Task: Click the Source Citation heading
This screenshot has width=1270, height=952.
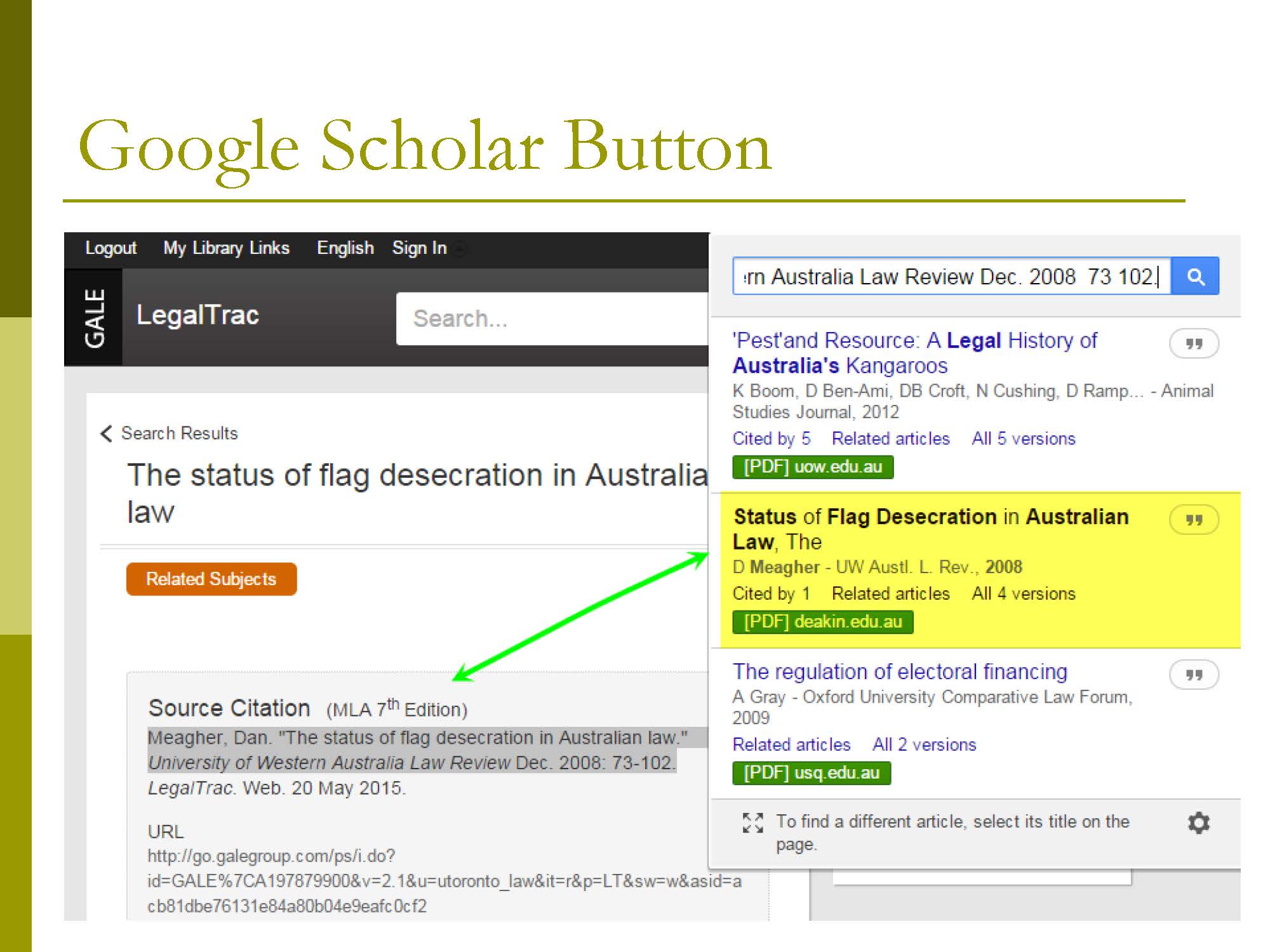Action: pos(229,708)
